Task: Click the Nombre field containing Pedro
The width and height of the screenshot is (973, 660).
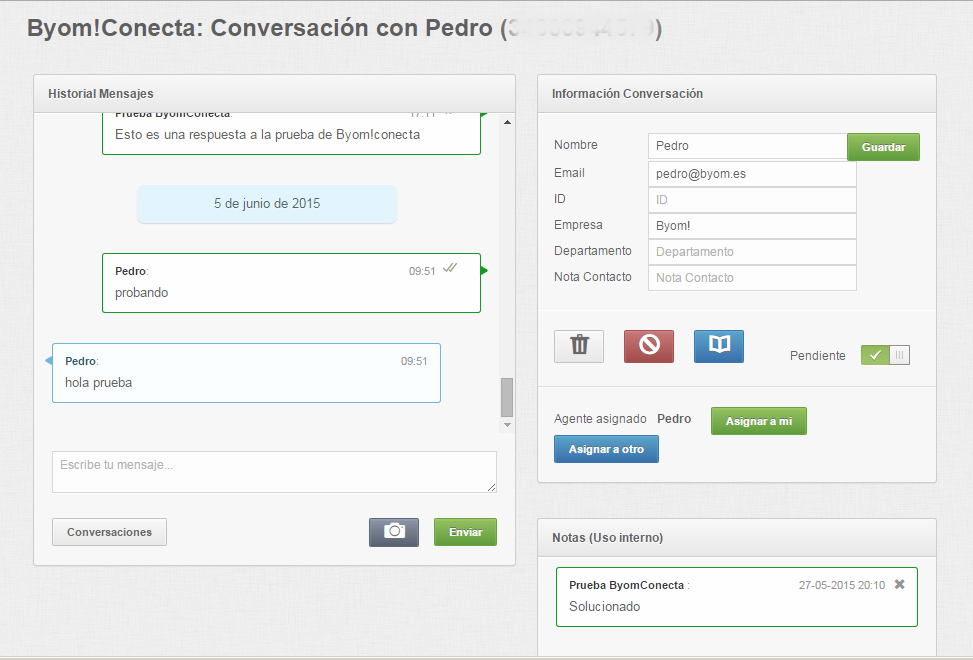Action: click(x=747, y=146)
